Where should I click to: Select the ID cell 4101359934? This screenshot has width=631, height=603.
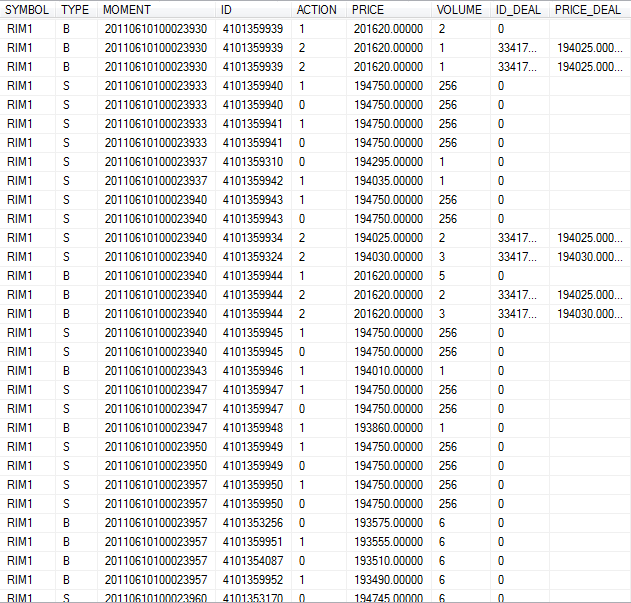pos(252,238)
